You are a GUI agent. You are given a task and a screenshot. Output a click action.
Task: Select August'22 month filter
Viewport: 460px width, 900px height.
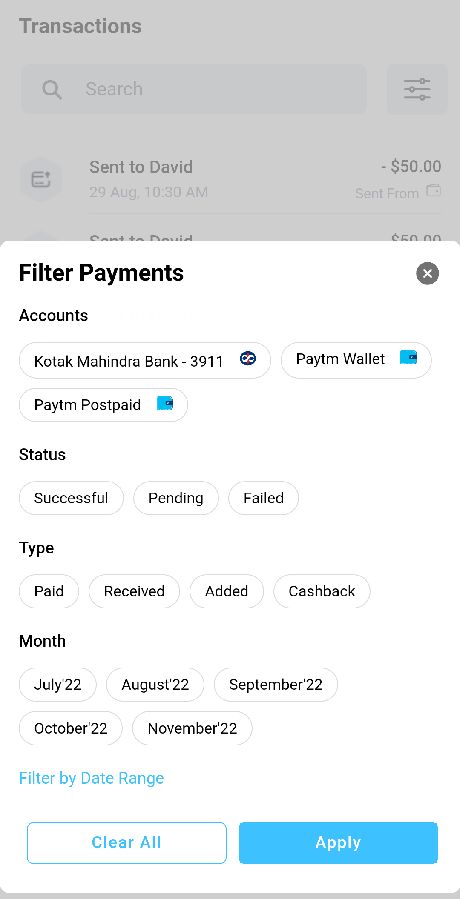tap(155, 684)
